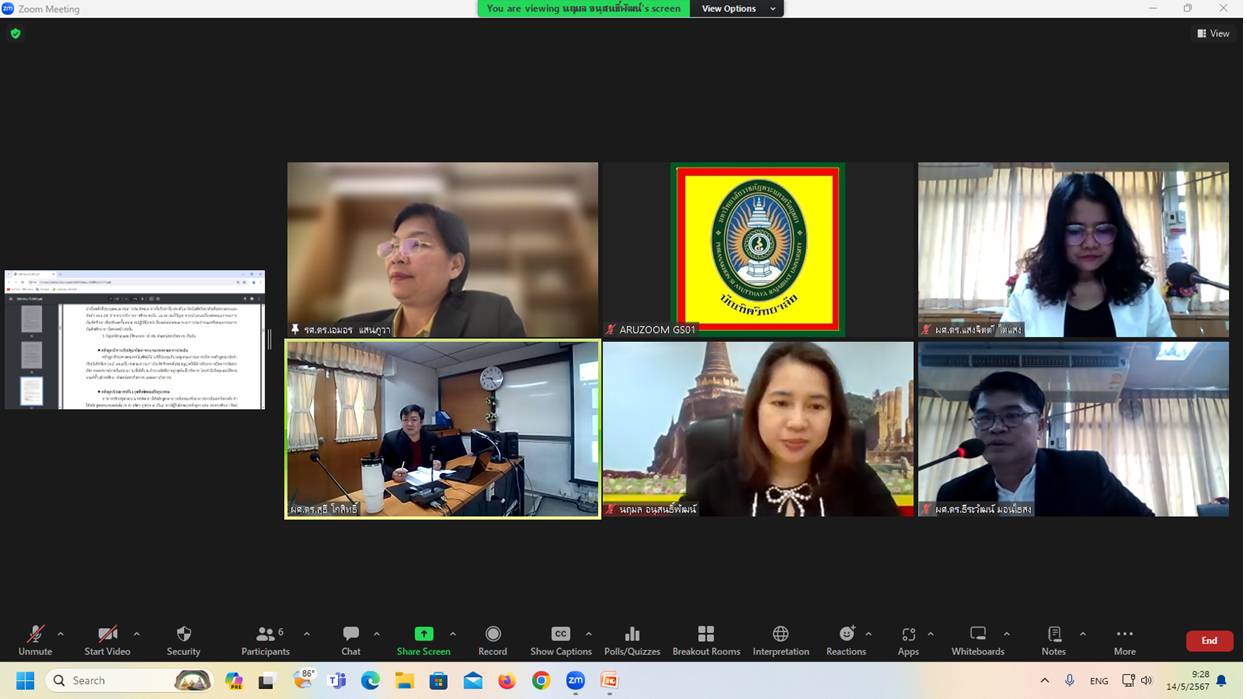The width and height of the screenshot is (1247, 699).
Task: Switch the ENG input language
Action: pyautogui.click(x=1099, y=681)
